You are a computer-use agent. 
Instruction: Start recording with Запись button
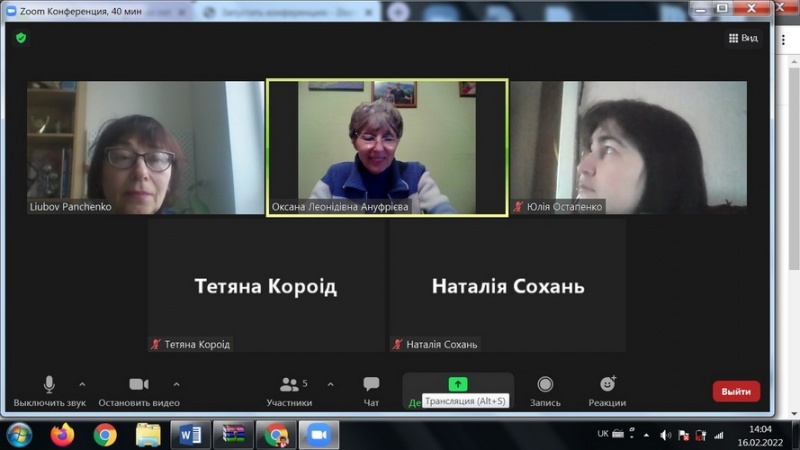[x=545, y=385]
